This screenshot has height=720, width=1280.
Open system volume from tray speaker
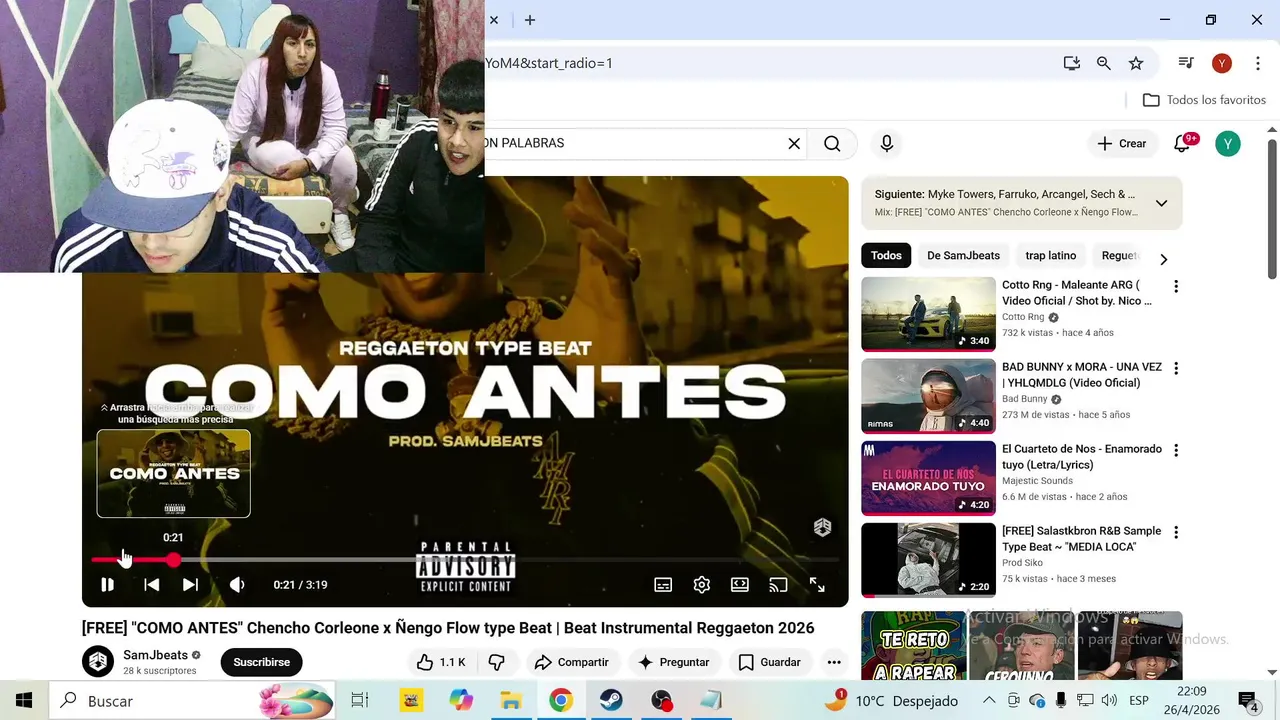[1109, 701]
